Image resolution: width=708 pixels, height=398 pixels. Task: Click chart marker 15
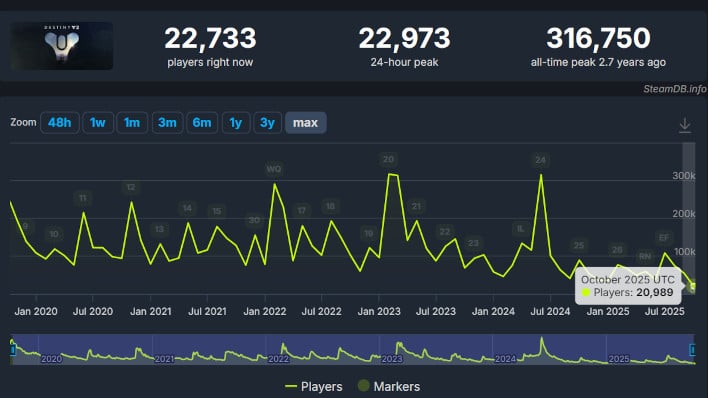click(217, 211)
